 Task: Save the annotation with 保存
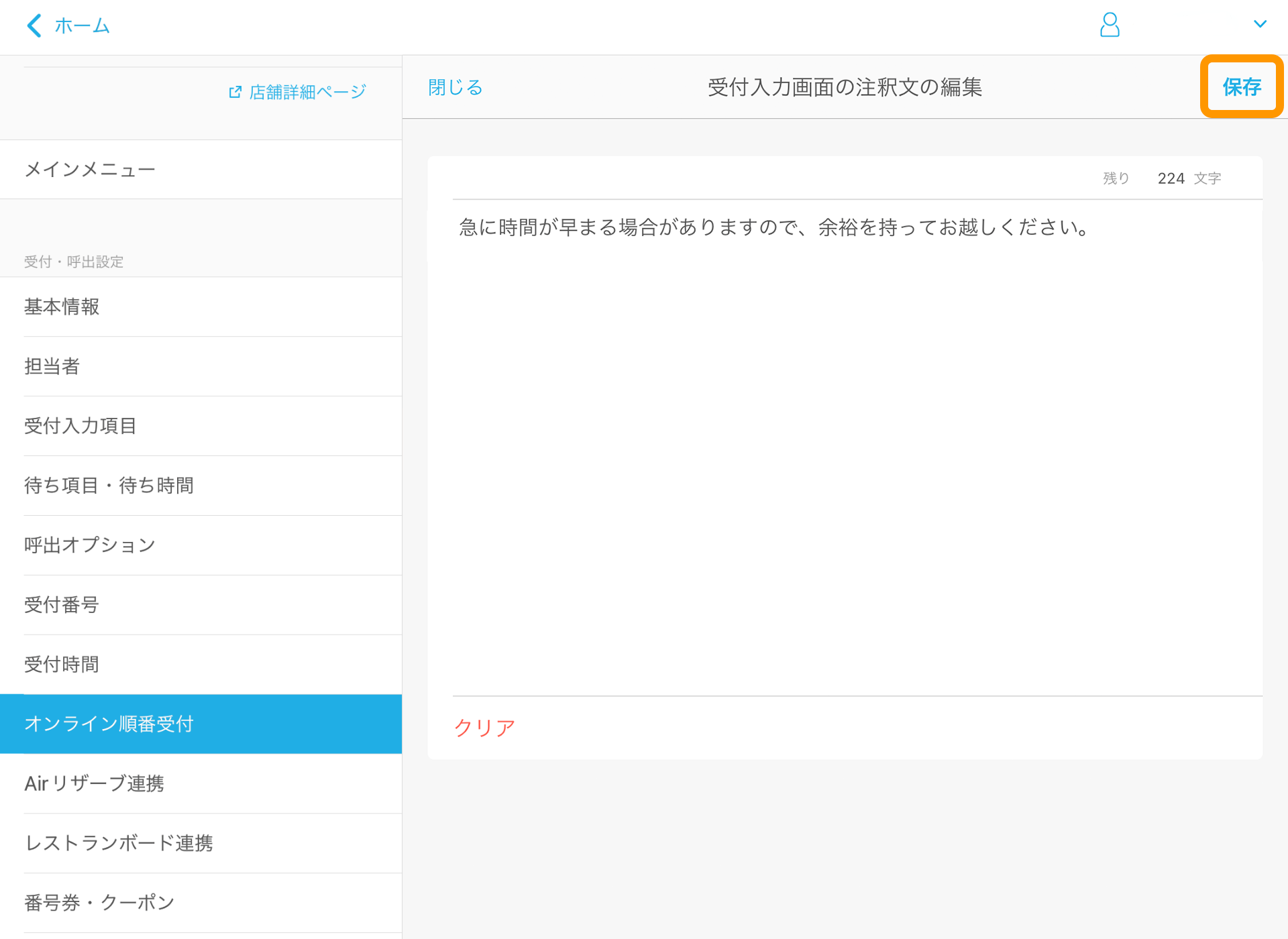(x=1242, y=87)
